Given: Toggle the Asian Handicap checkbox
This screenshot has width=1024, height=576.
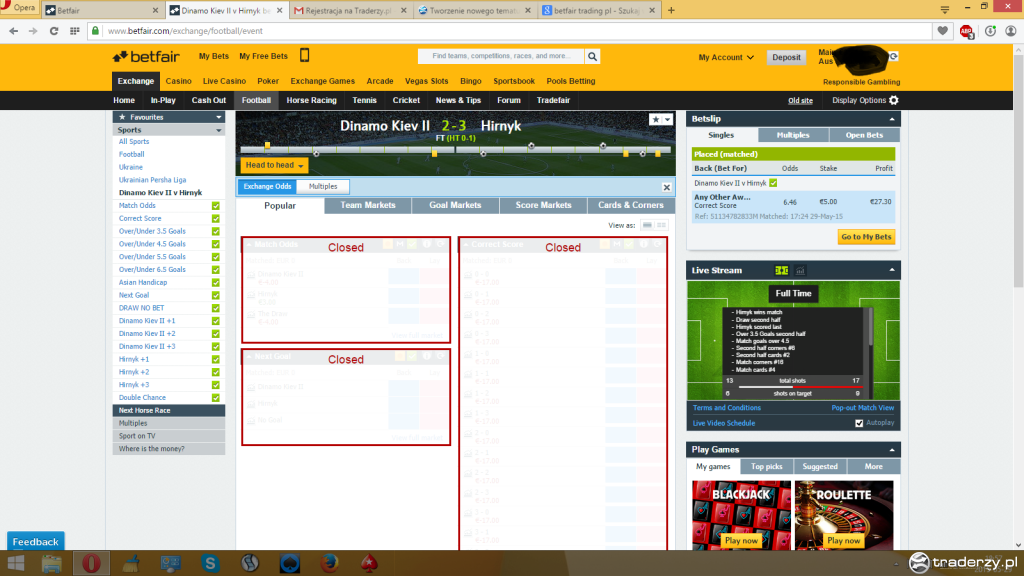Looking at the screenshot, I should pyautogui.click(x=216, y=283).
